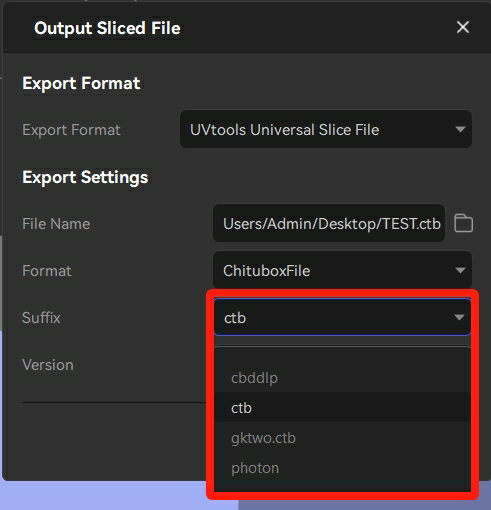Click the Suffix field label
Image resolution: width=491 pixels, height=510 pixels.
[x=41, y=317]
